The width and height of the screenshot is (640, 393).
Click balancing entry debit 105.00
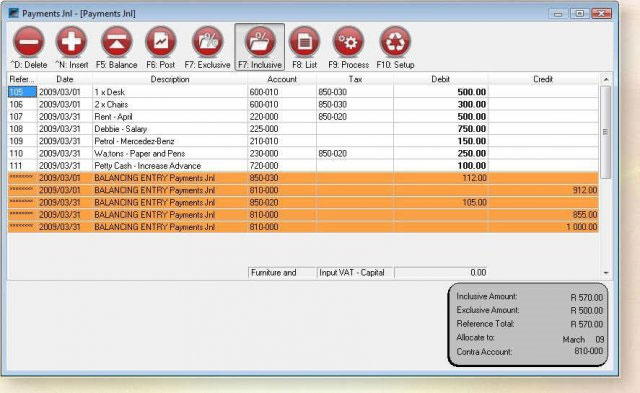click(474, 202)
